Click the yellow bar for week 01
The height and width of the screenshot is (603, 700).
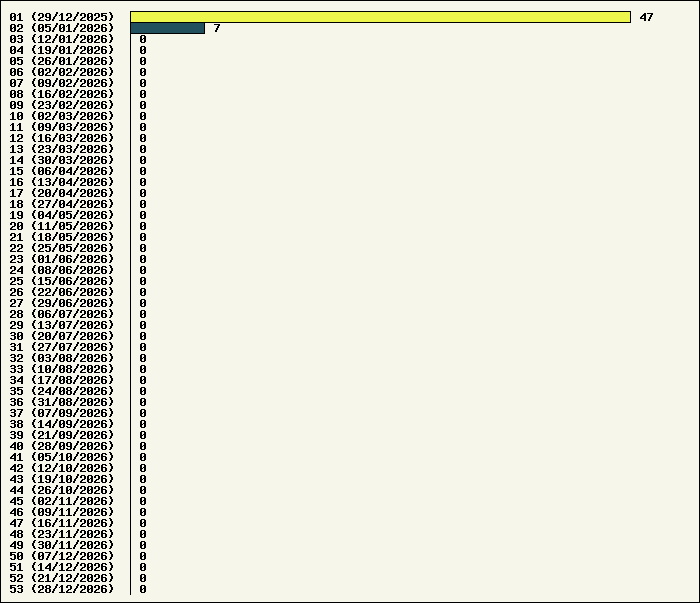pos(380,17)
